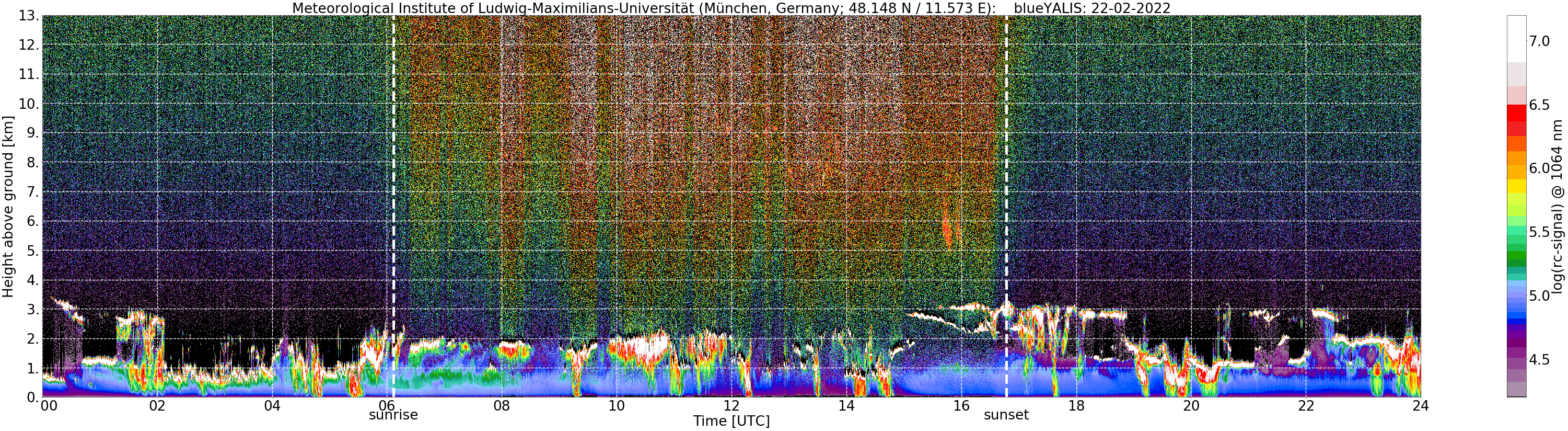Click the '00' time tick label
Screen dimensions: 1568x431
(x=48, y=405)
